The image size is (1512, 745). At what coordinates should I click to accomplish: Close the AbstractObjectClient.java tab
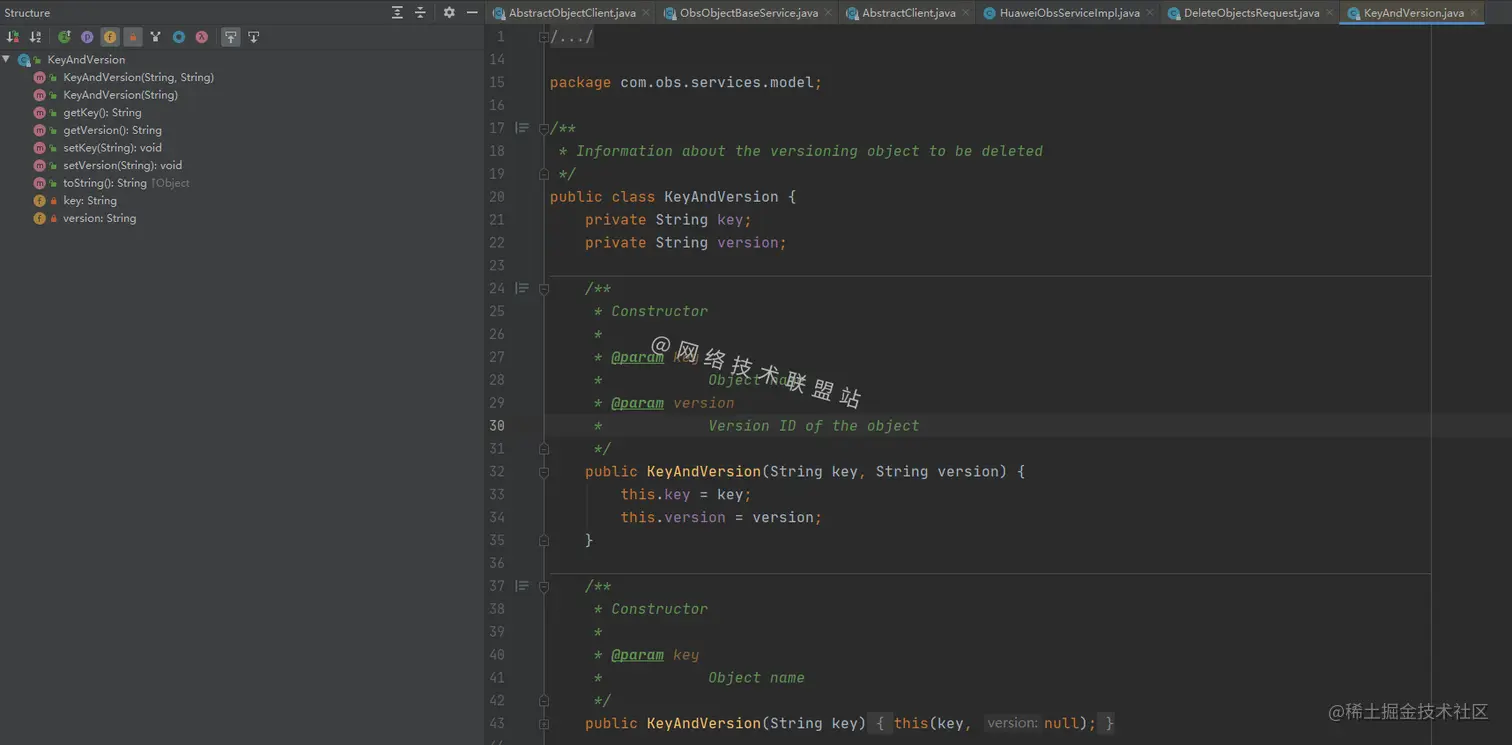coord(646,13)
